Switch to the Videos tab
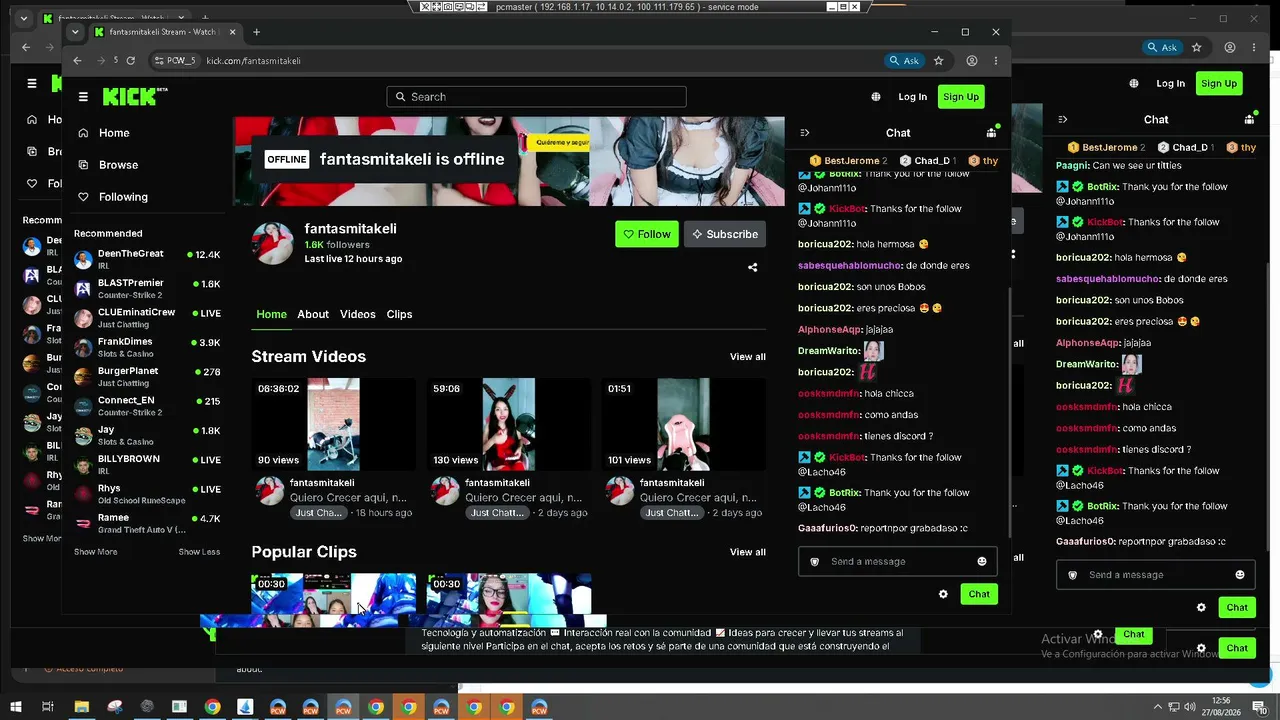This screenshot has height=720, width=1280. pyautogui.click(x=358, y=314)
